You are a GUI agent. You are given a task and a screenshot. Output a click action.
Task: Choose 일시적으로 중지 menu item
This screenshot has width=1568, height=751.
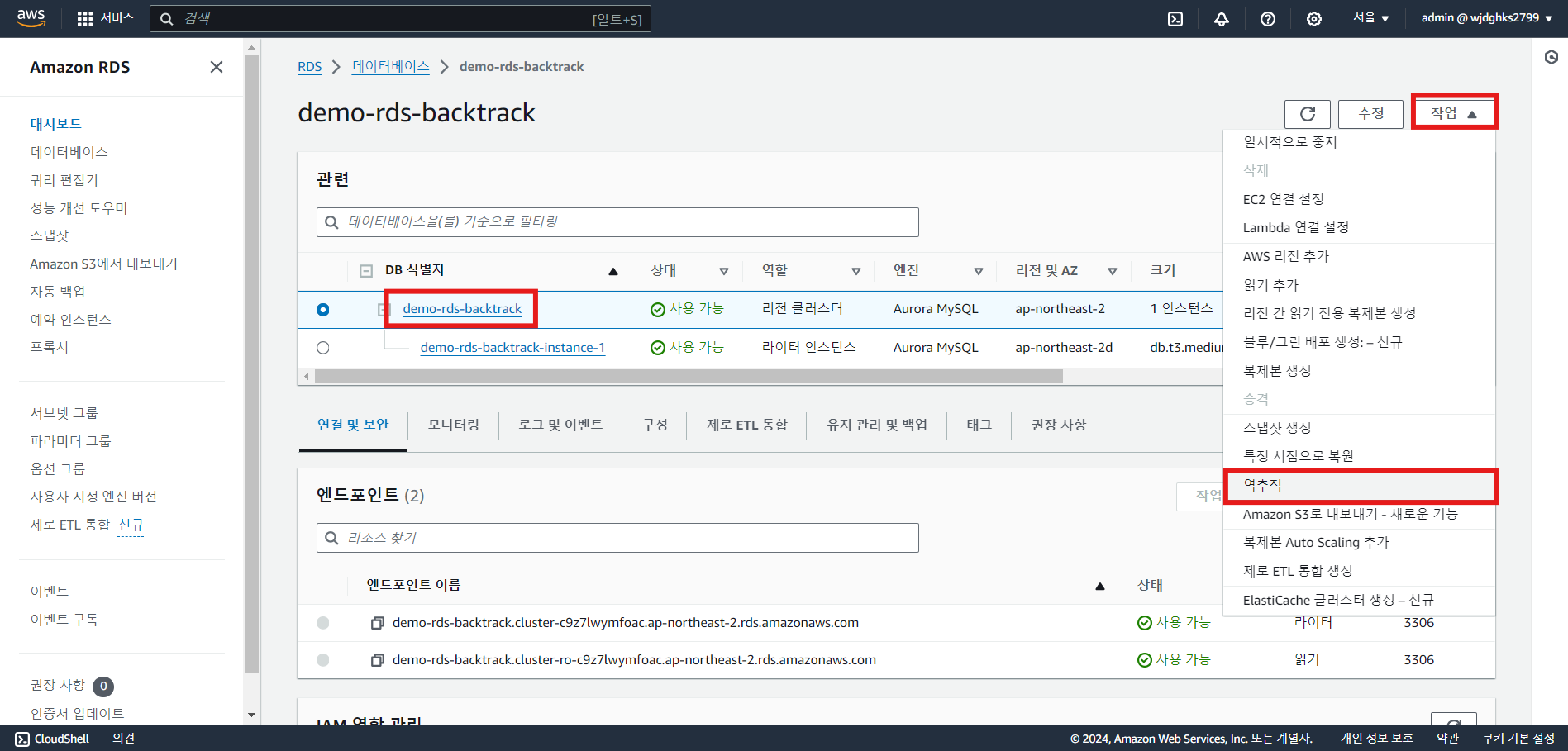[x=1359, y=142]
